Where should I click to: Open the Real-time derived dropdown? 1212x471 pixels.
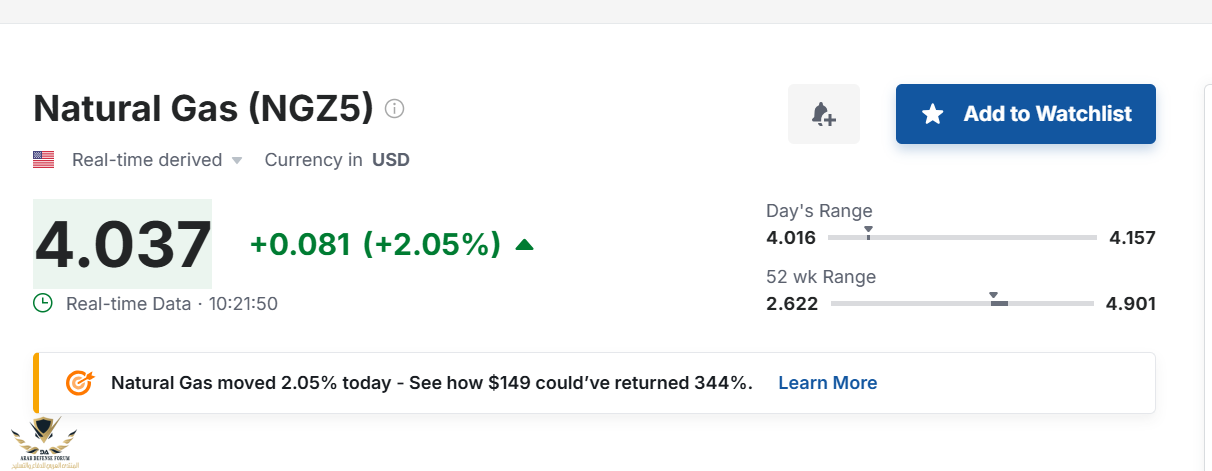pos(147,160)
